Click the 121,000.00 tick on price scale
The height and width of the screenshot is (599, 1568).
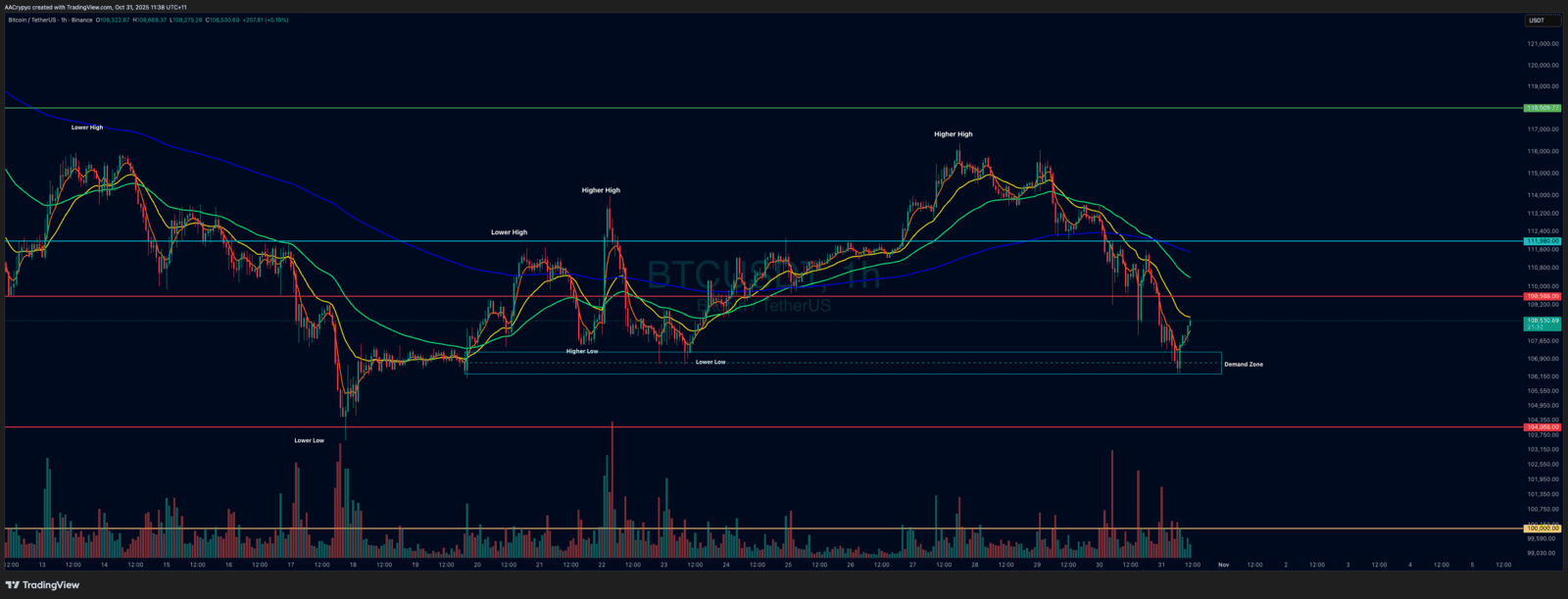1542,44
